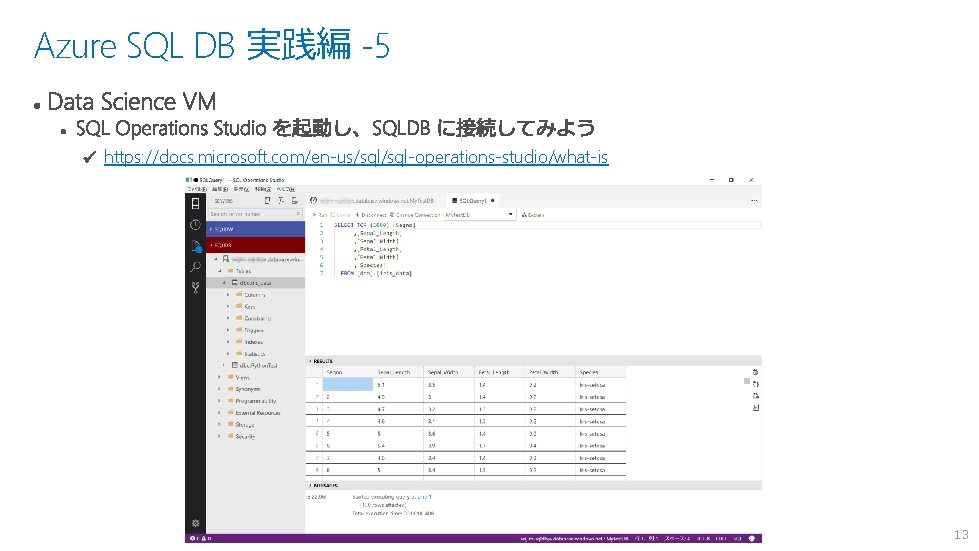The height and width of the screenshot is (551, 979).
Task: Expand the Keys folder
Action: [228, 306]
